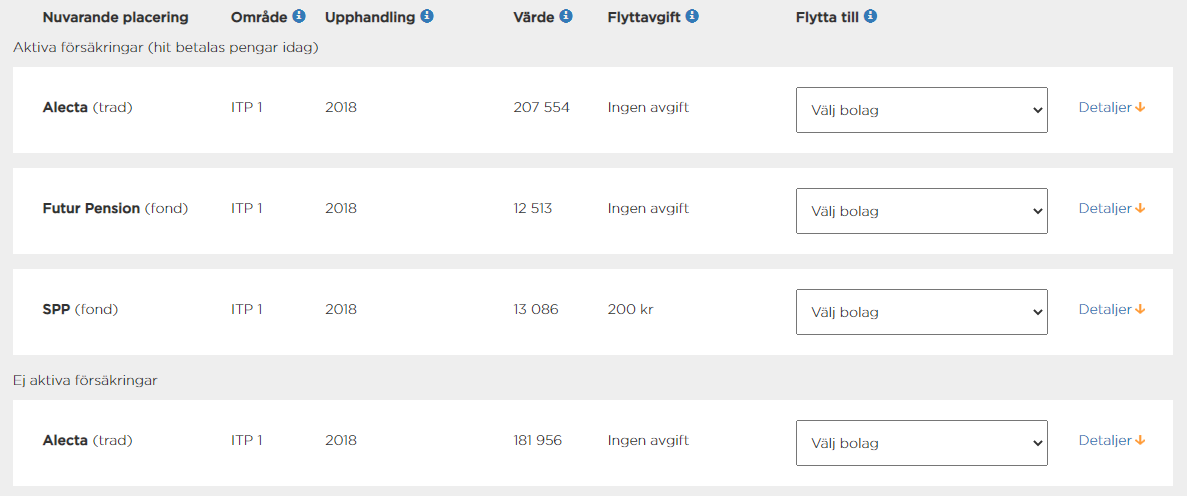Screen dimensions: 1187x496
Task: Click the 200 kr transfer fee
Action: 630,309
